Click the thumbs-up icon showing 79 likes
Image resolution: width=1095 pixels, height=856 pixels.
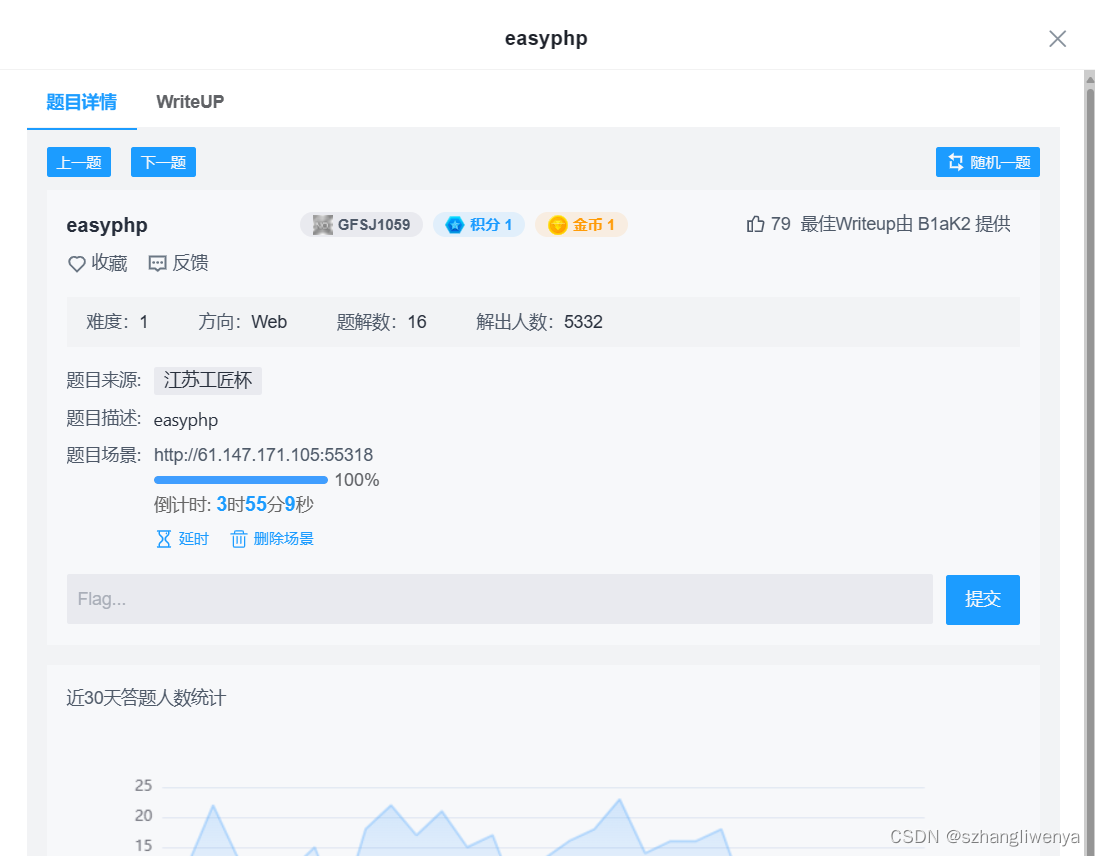click(x=756, y=223)
